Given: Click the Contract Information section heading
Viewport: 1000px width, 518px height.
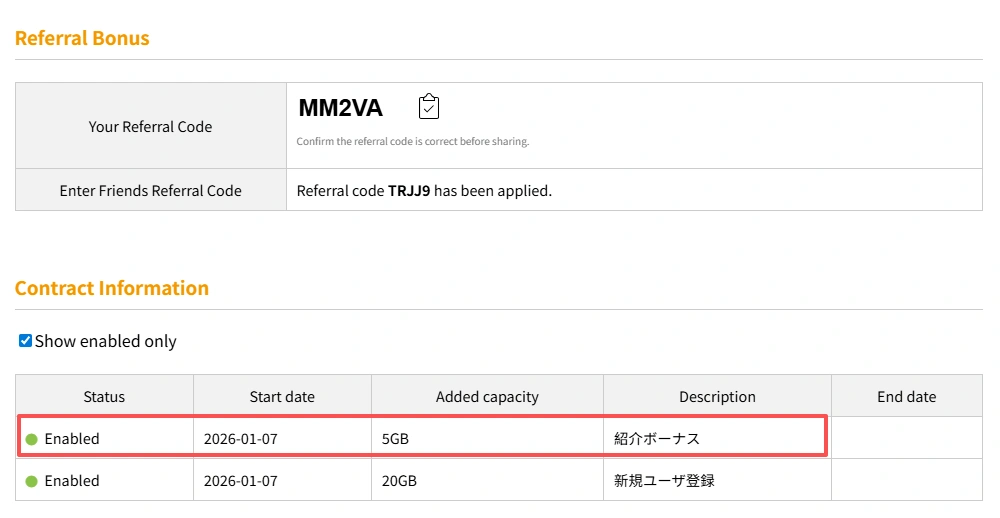Looking at the screenshot, I should click(x=112, y=288).
